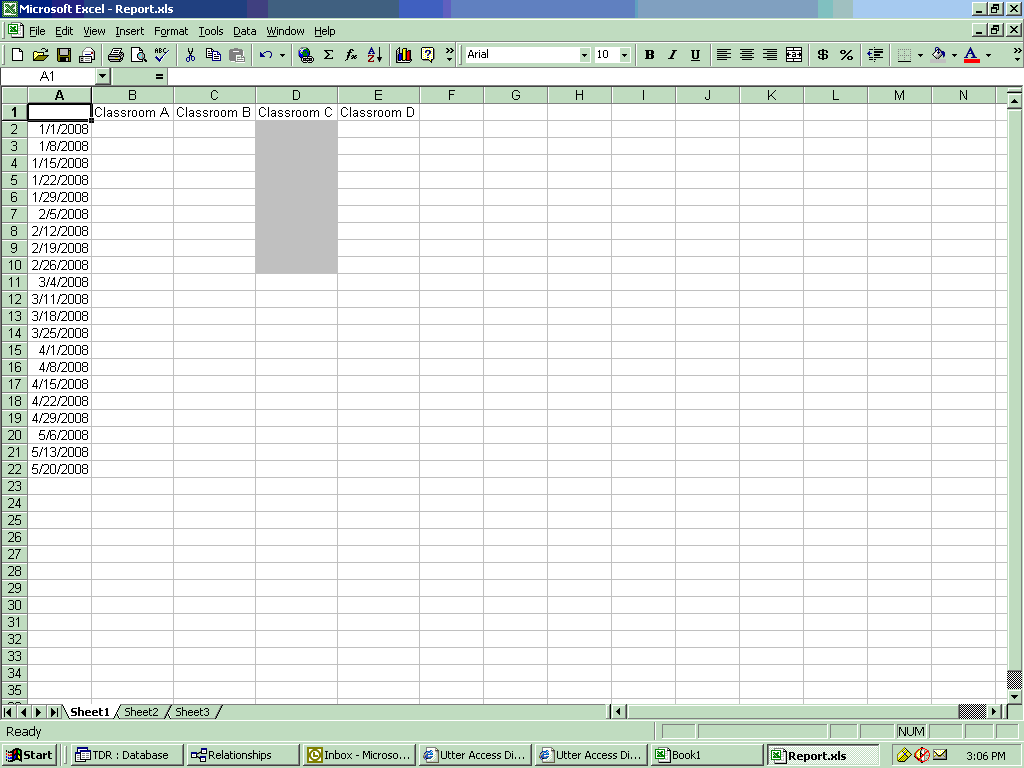The image size is (1024, 768).
Task: Select the Classroom C cell
Action: 296,112
